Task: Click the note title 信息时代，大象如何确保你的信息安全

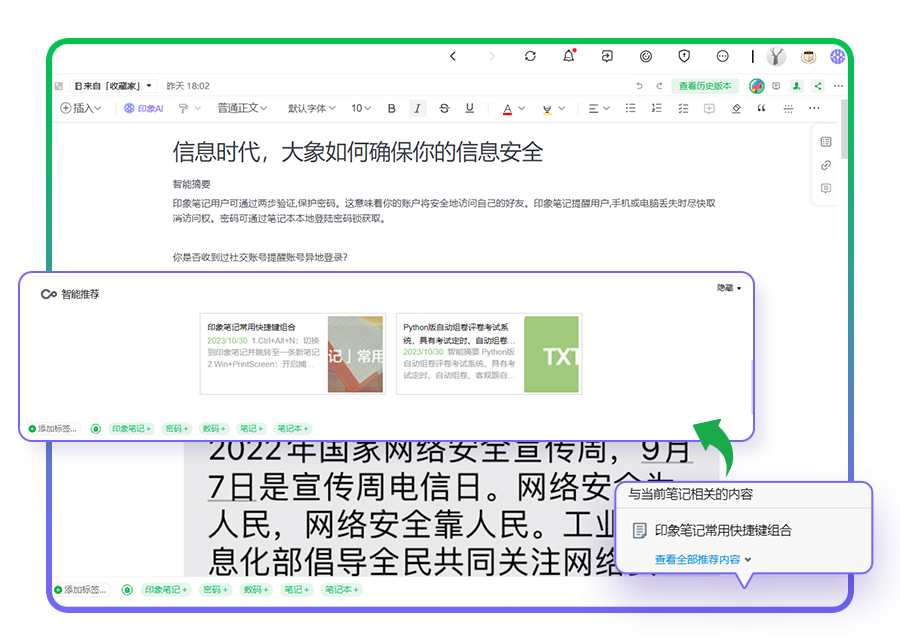Action: coord(358,152)
